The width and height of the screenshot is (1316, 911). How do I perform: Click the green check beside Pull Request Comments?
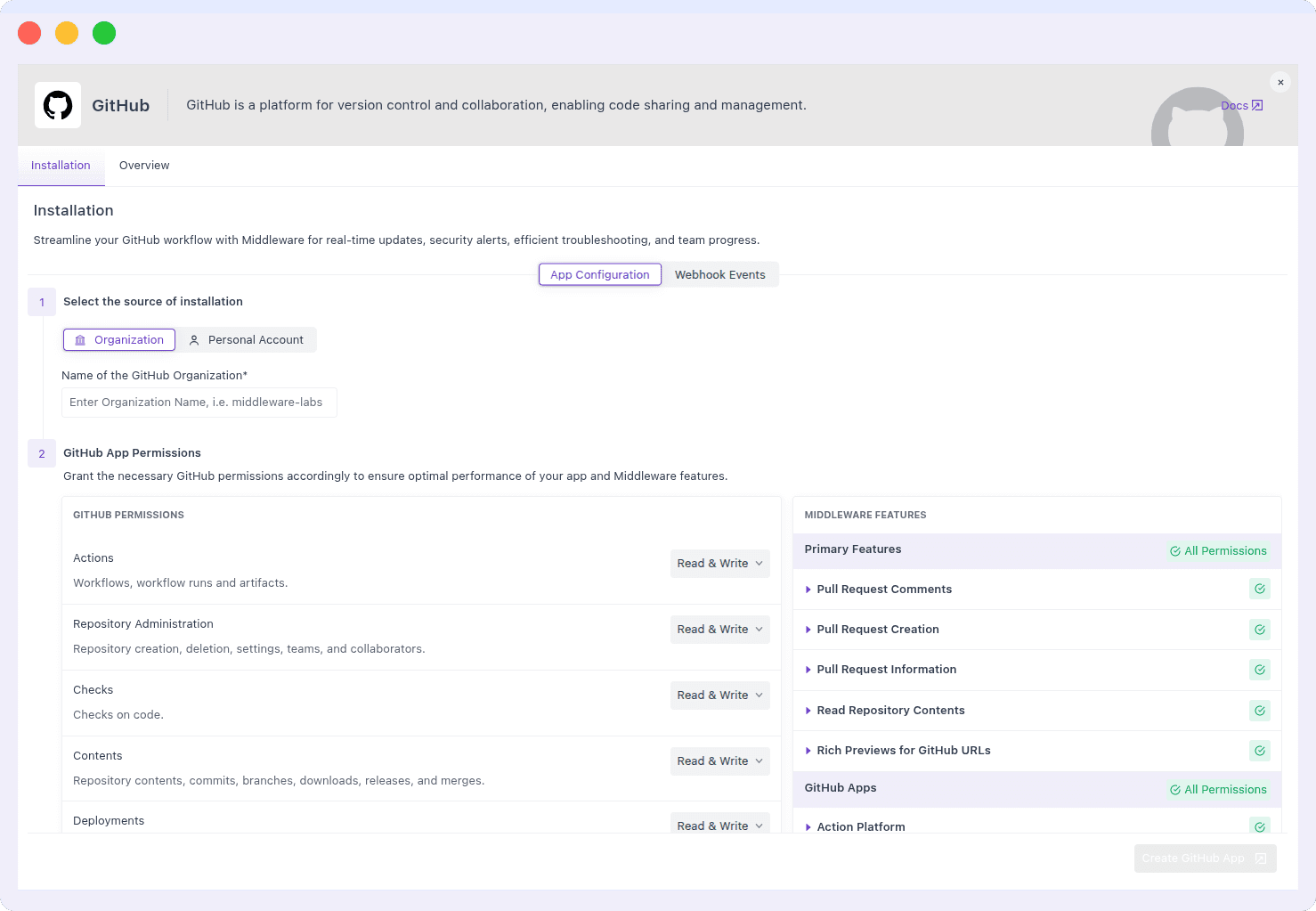1259,589
